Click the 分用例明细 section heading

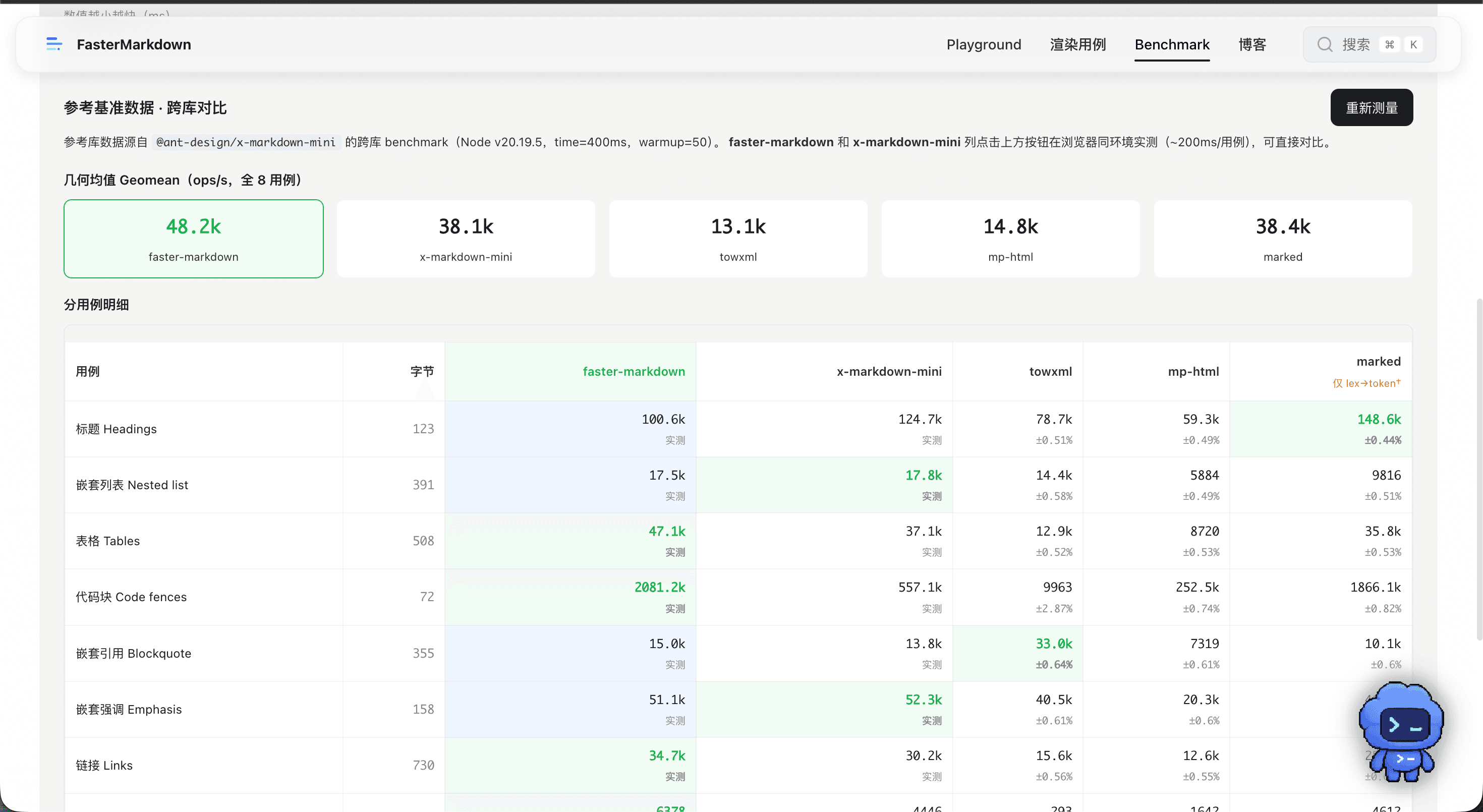(96, 305)
